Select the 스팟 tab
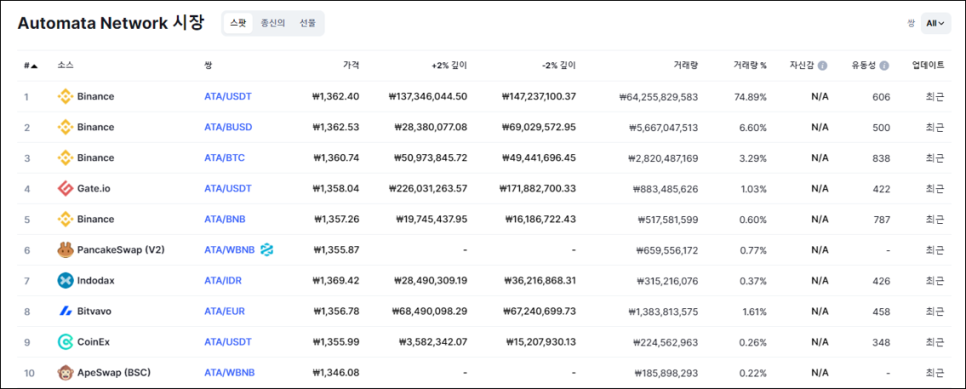 (x=238, y=23)
